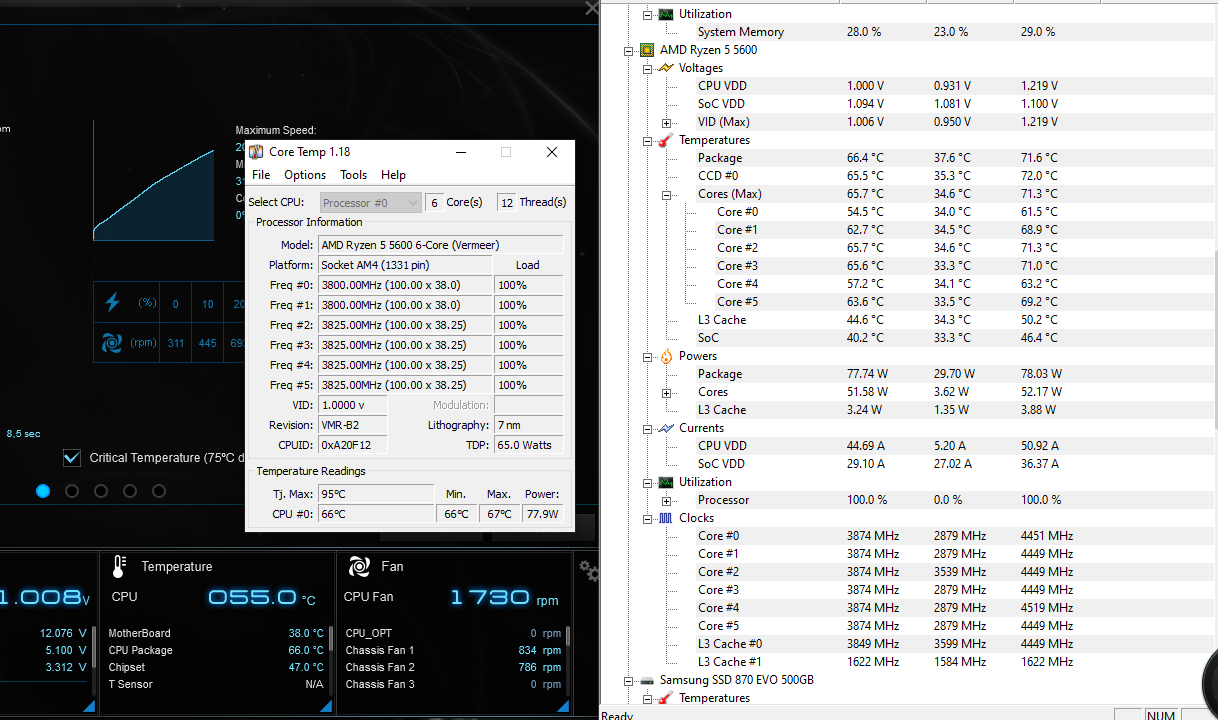
Task: Click the Clocks waveform icon in HWMonitor
Action: tap(666, 518)
